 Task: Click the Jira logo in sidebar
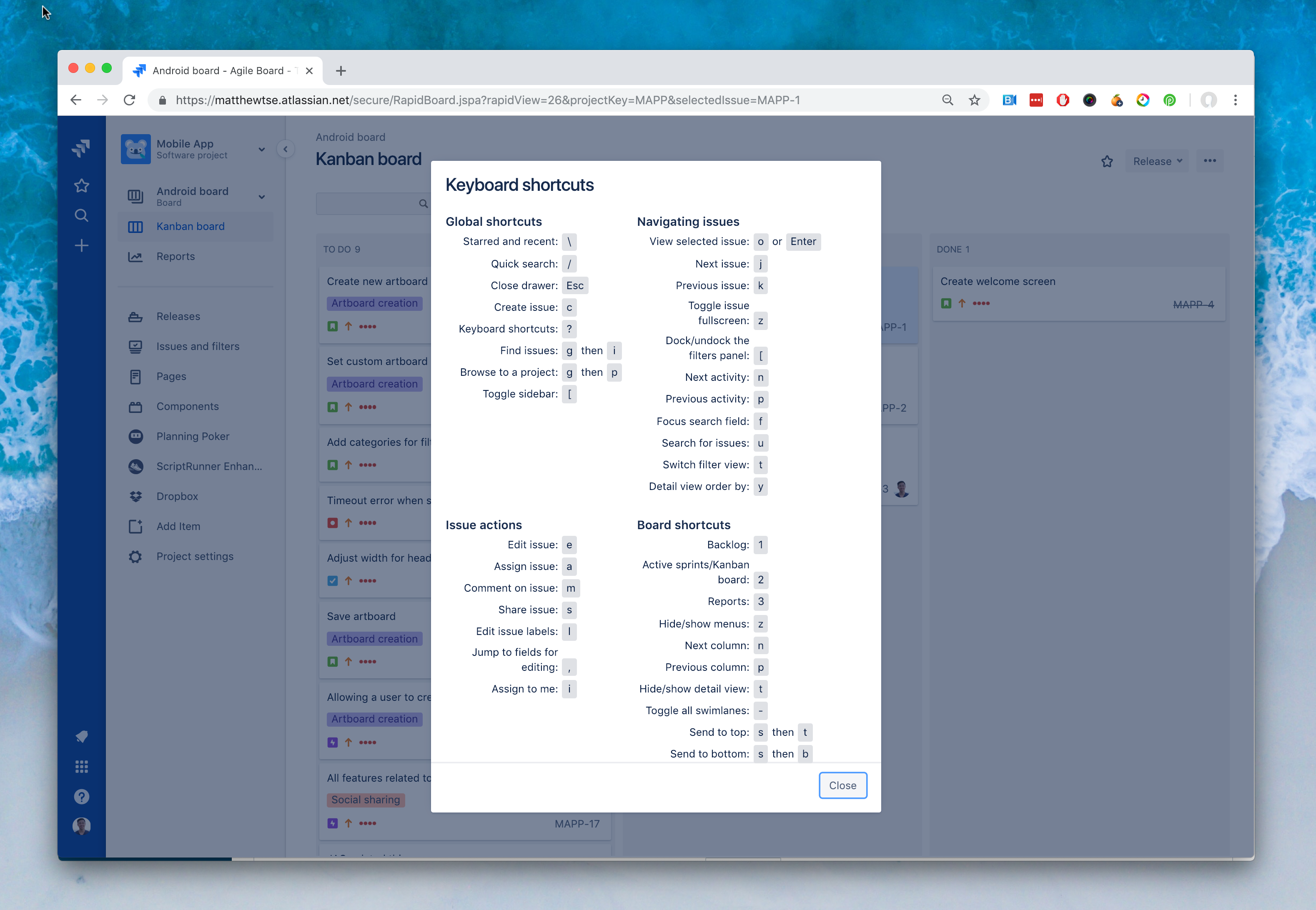(82, 148)
